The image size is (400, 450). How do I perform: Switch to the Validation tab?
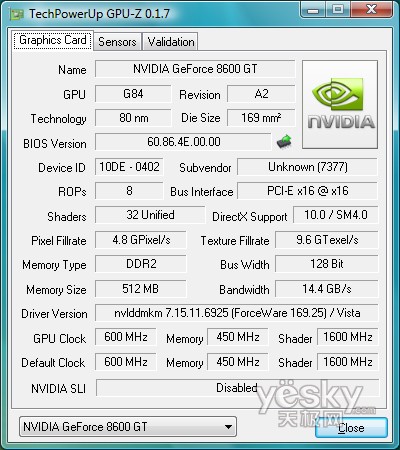(171, 42)
